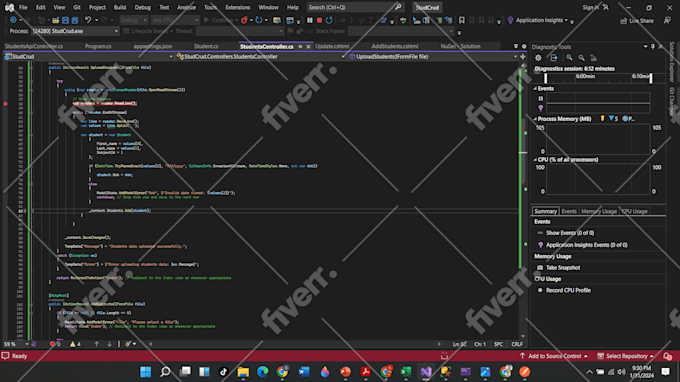Toggle auto-hide pin on Diagnostic Tools
Viewport: 680px width, 382px height.
(653, 46)
